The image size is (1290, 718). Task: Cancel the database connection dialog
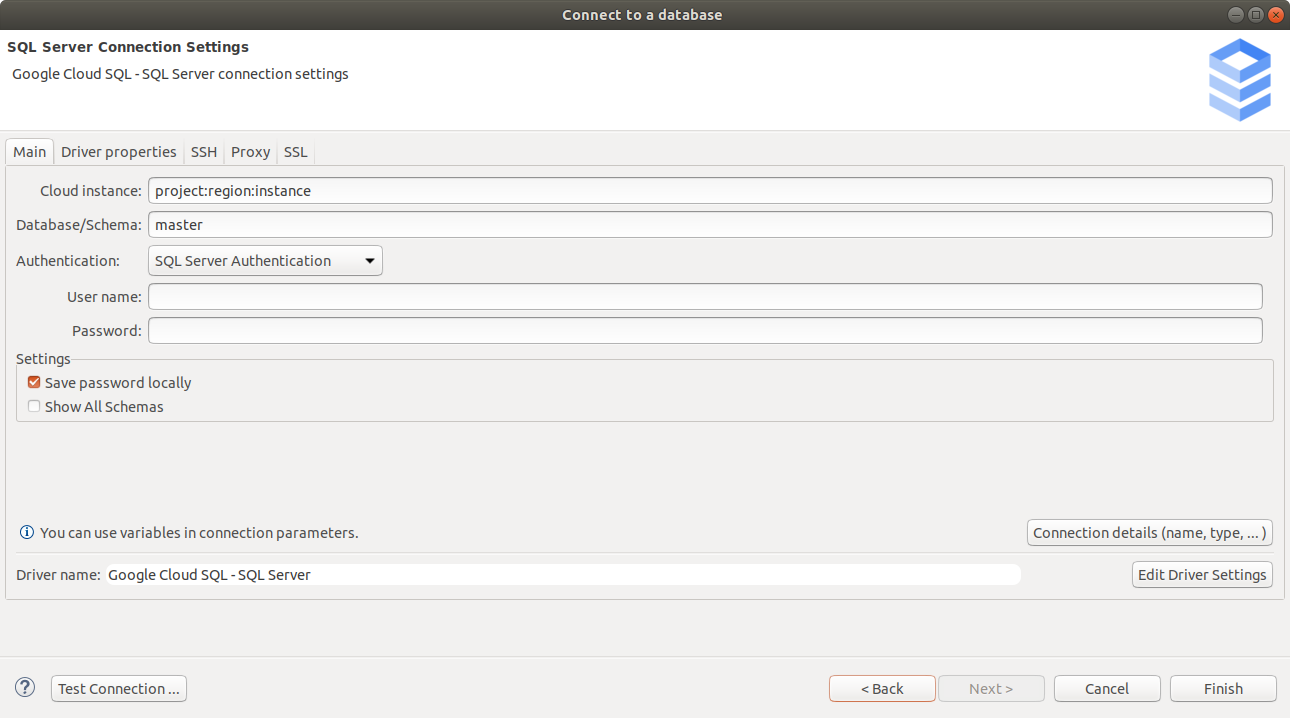click(x=1107, y=688)
